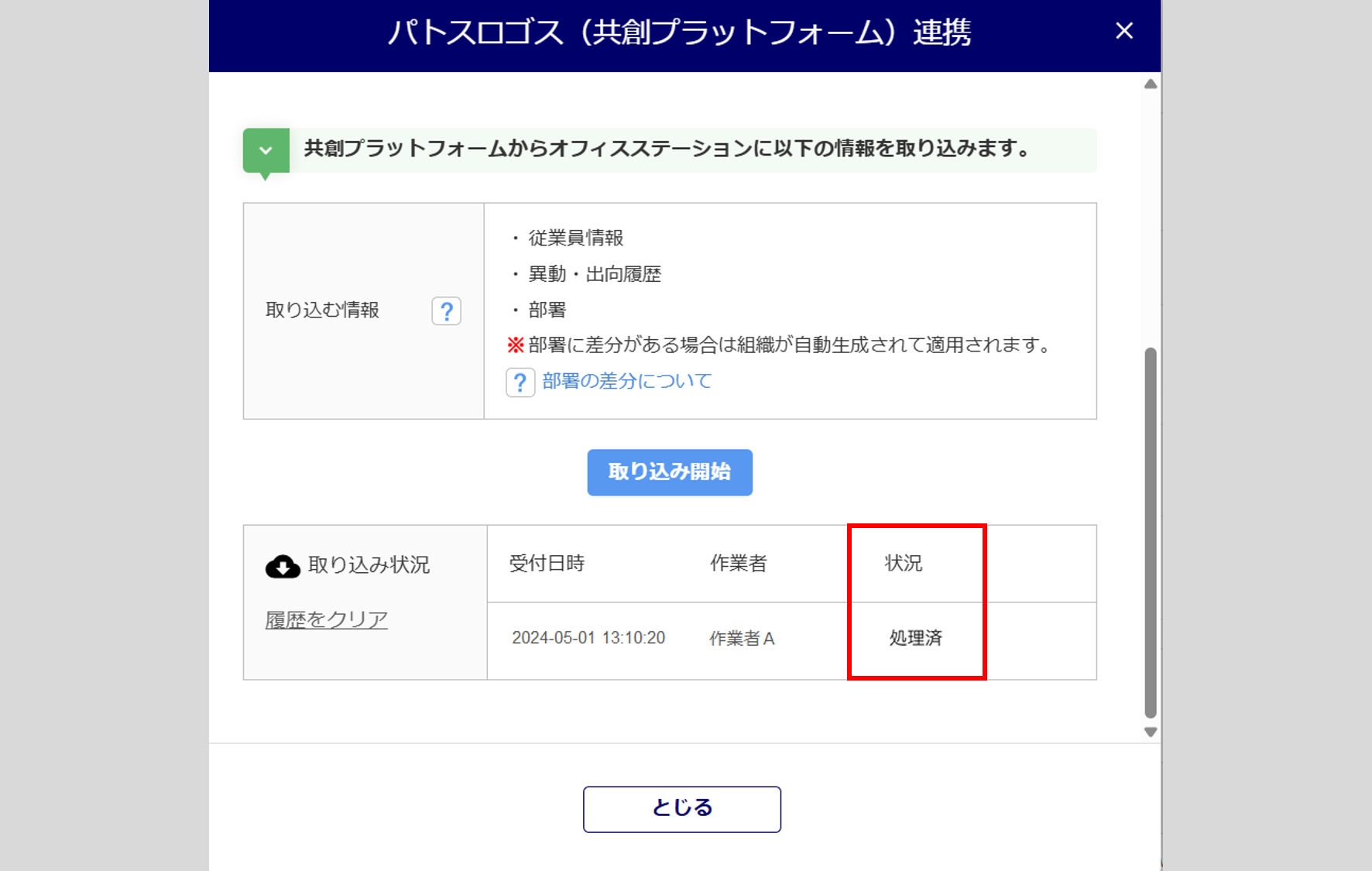This screenshot has width=1372, height=871.
Task: Click the 状況 column header
Action: tap(904, 564)
